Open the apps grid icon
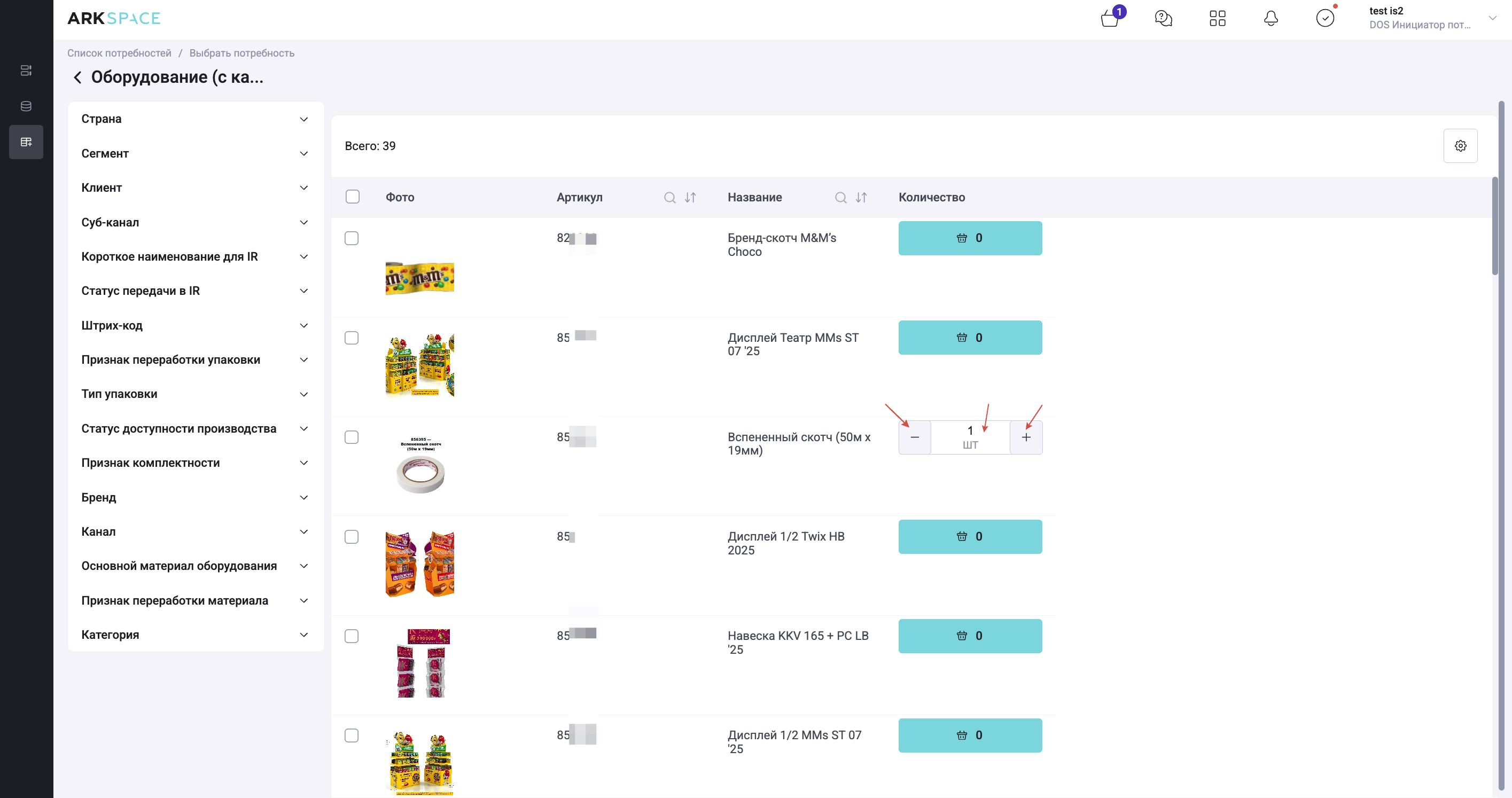 coord(1218,18)
